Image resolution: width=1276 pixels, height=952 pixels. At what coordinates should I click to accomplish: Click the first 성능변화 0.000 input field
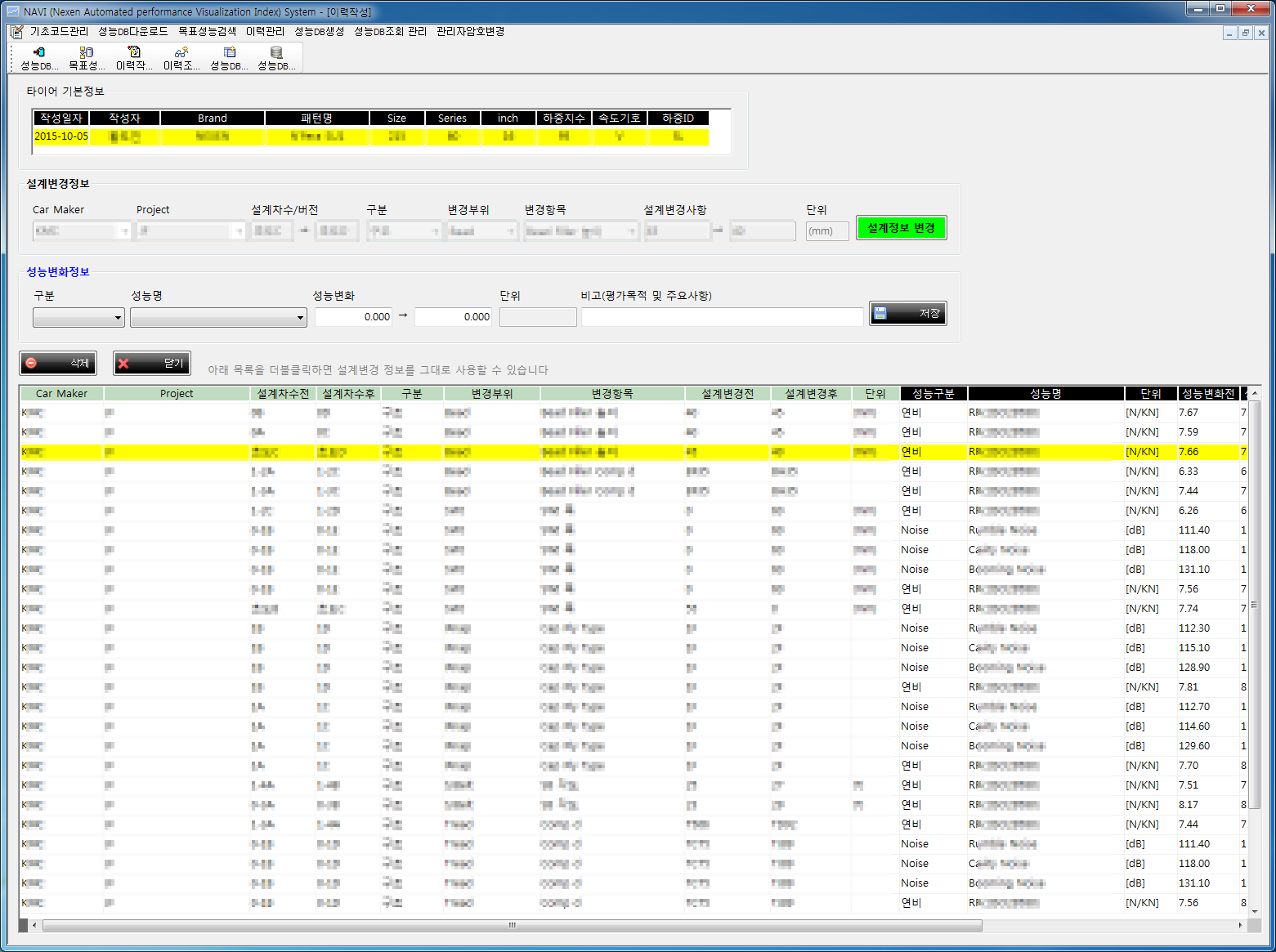point(353,317)
